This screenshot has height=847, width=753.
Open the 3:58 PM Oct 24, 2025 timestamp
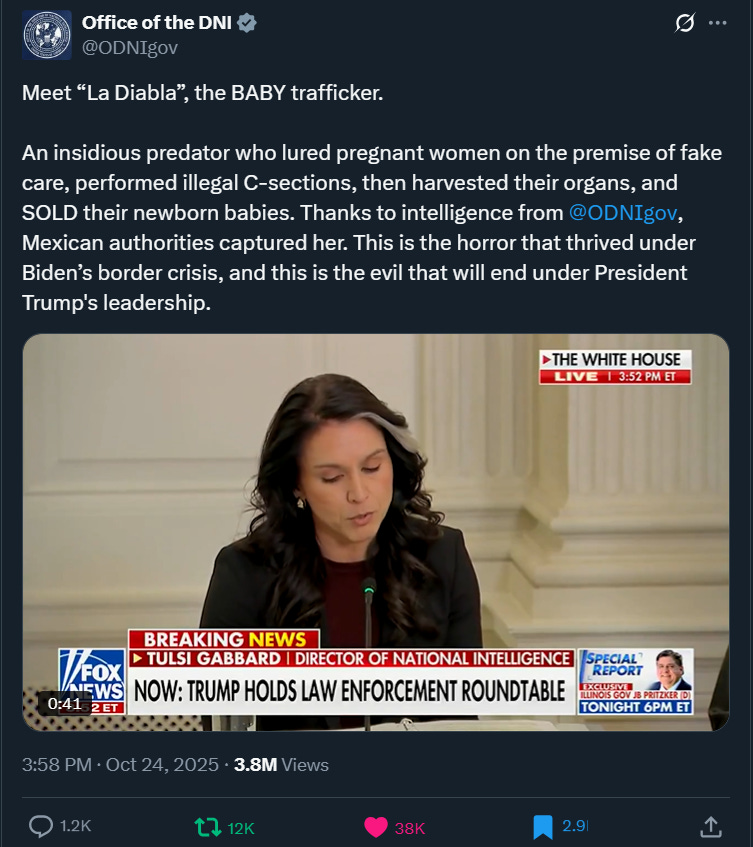120,765
